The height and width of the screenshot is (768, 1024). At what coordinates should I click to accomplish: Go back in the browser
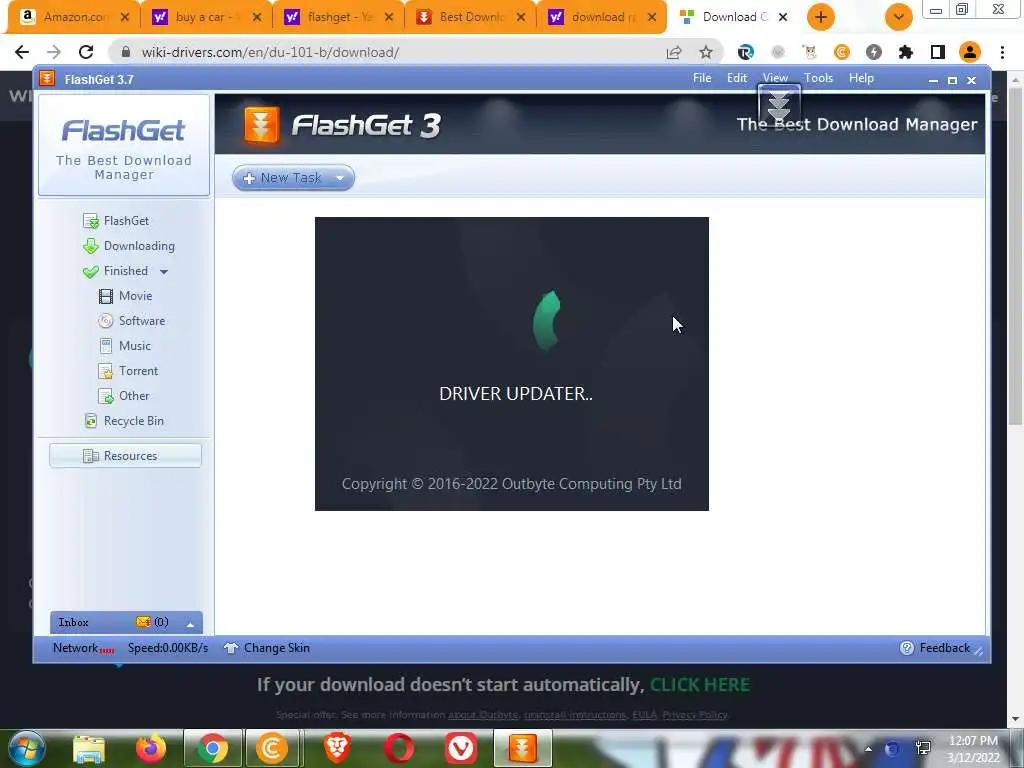point(22,52)
